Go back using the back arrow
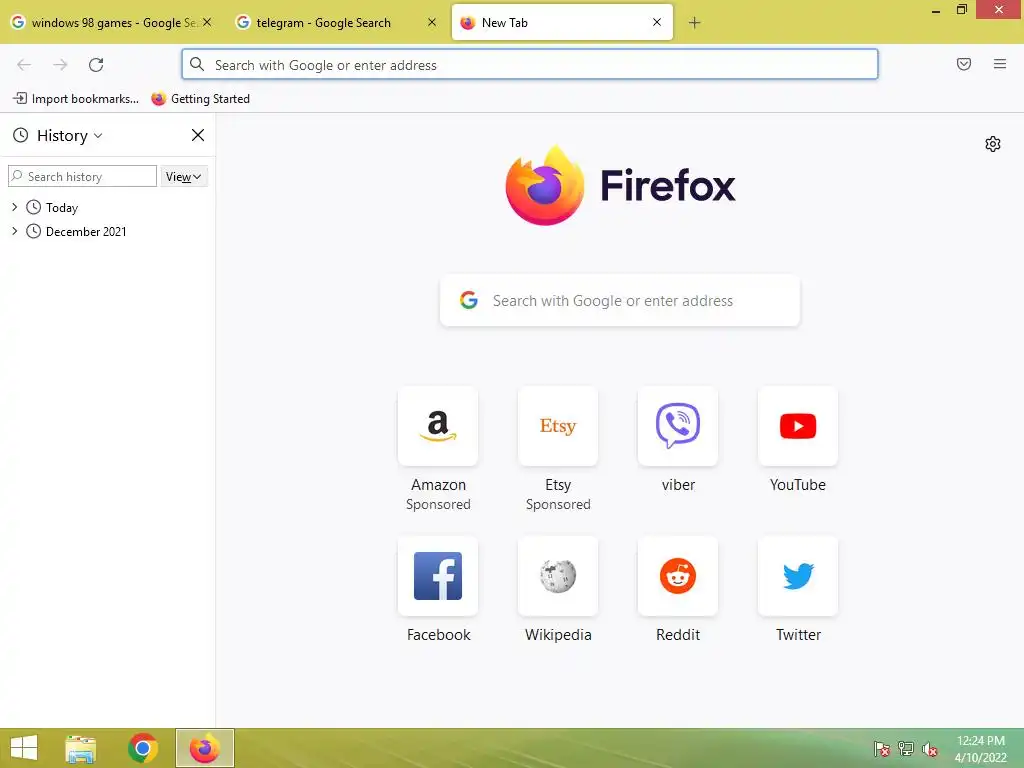Screen dimensions: 1024x768 [24, 65]
